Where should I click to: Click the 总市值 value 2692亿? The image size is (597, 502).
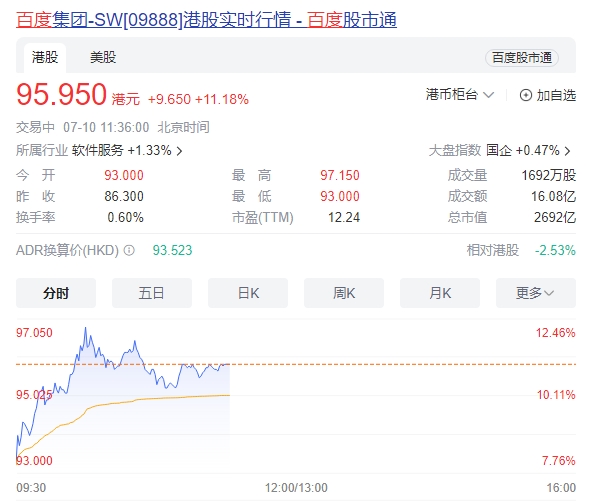point(555,217)
